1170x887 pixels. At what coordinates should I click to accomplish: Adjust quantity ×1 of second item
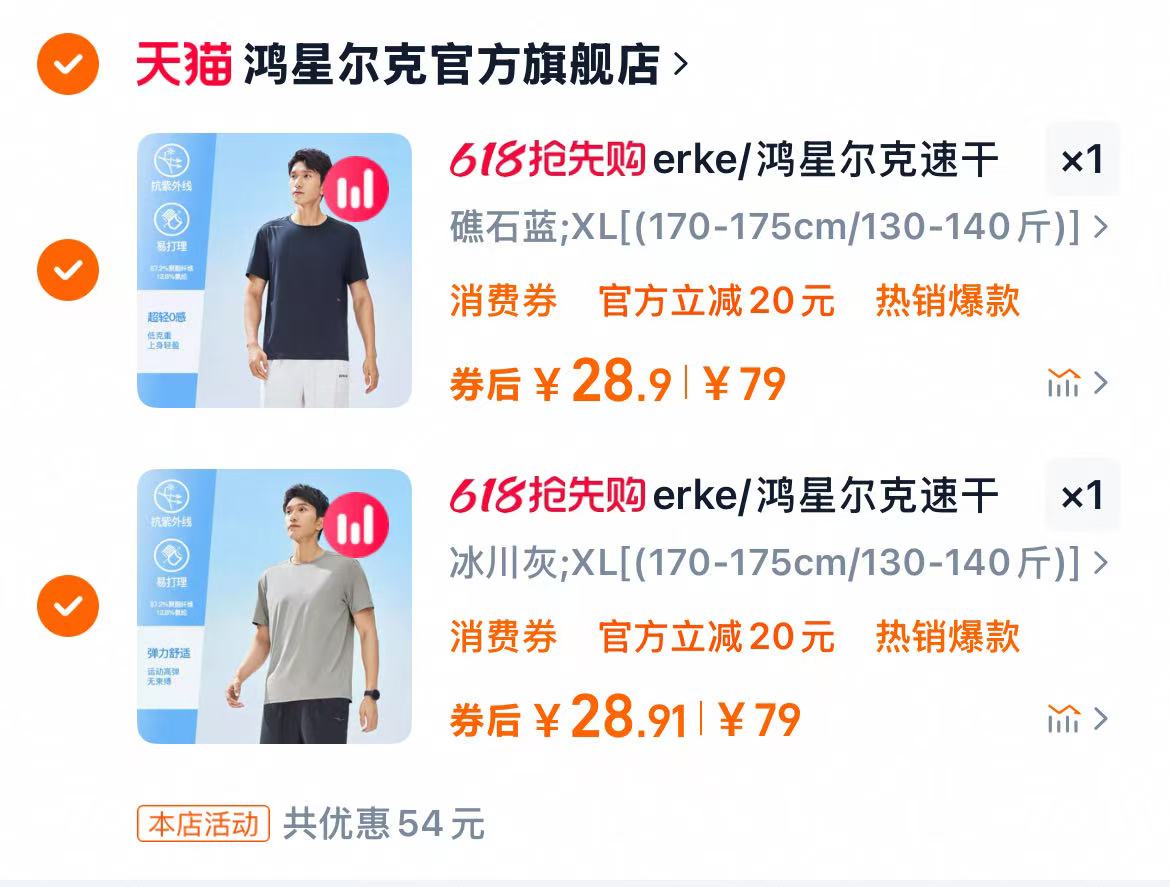pyautogui.click(x=1082, y=496)
